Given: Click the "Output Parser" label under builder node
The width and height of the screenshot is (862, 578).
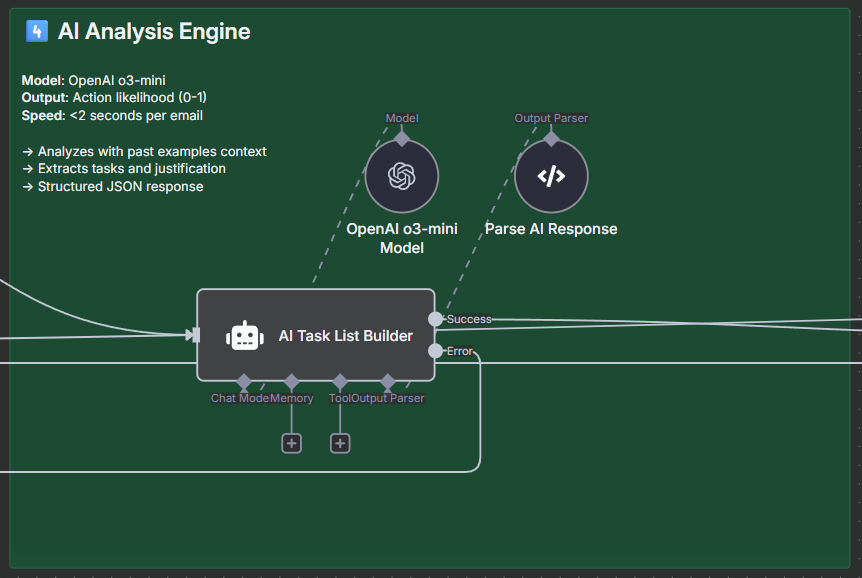Looking at the screenshot, I should coord(388,398).
